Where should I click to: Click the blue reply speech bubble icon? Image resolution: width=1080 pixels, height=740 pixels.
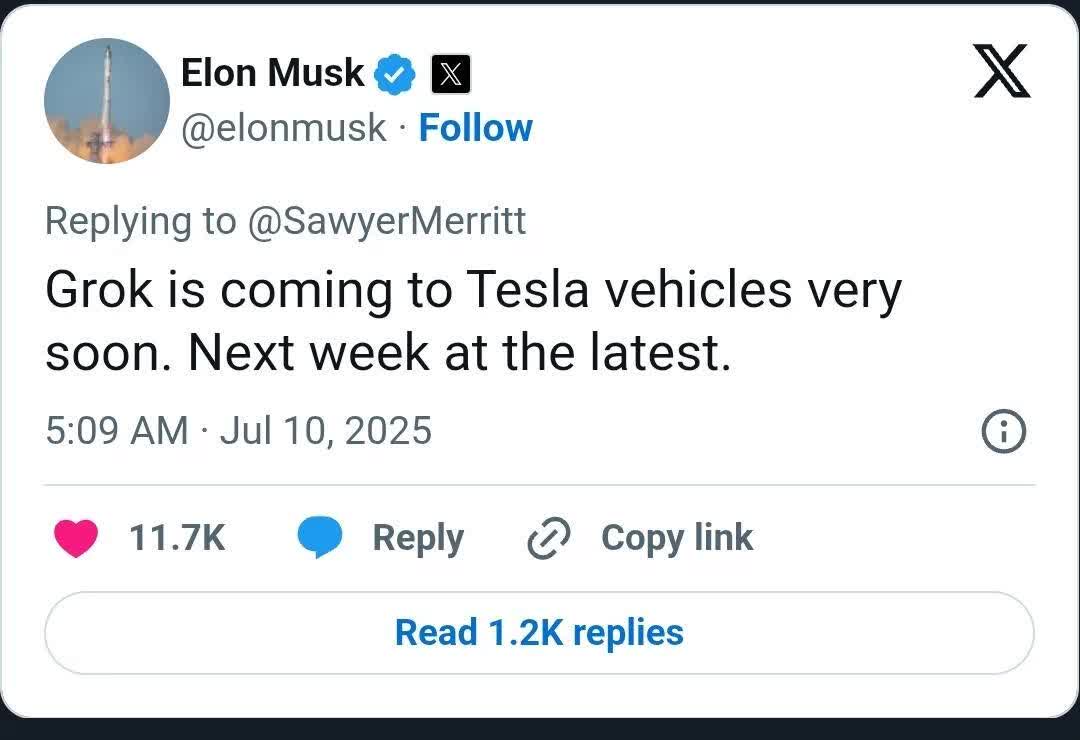pyautogui.click(x=320, y=537)
